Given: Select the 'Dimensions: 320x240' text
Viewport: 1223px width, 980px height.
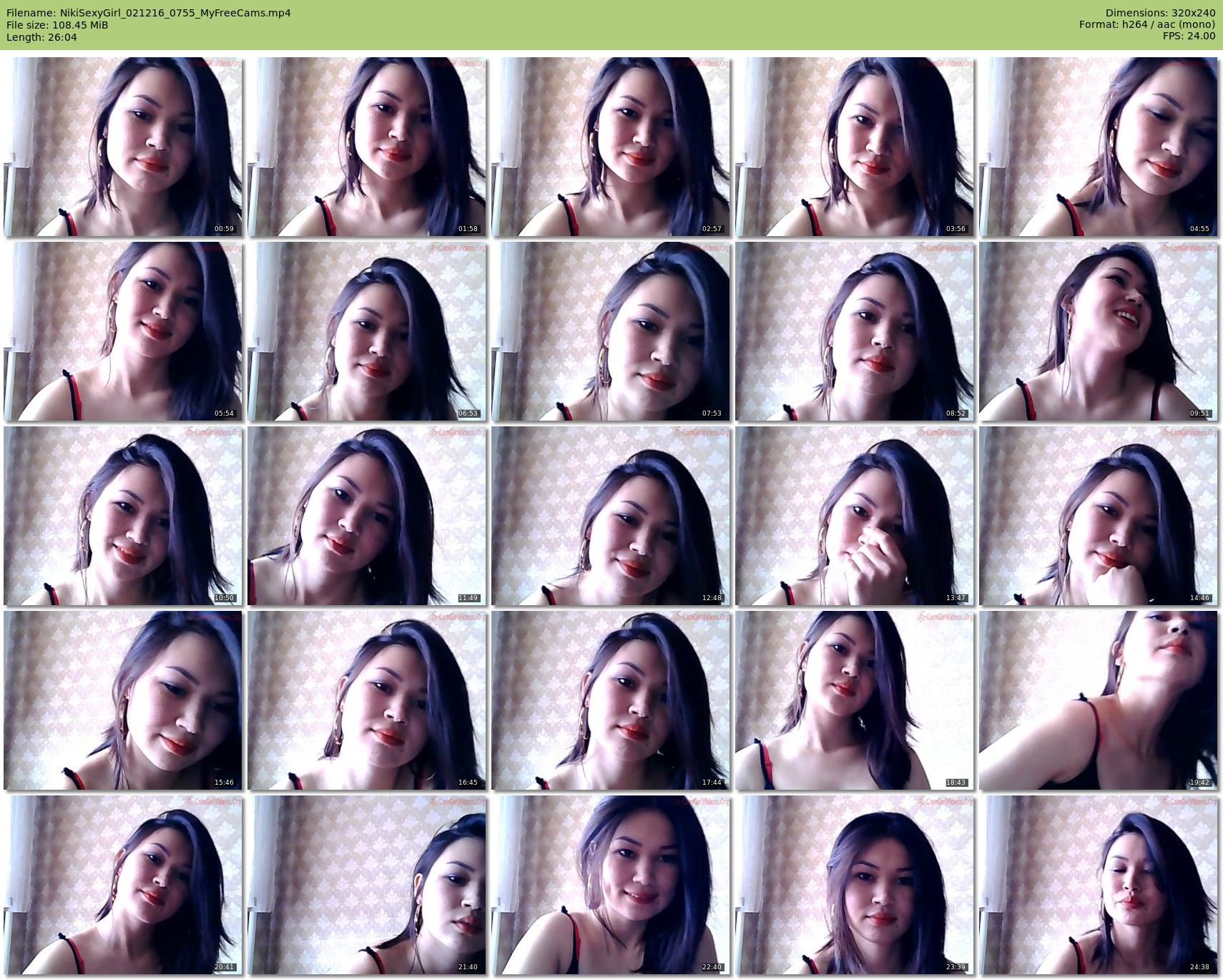Looking at the screenshot, I should 1160,13.
